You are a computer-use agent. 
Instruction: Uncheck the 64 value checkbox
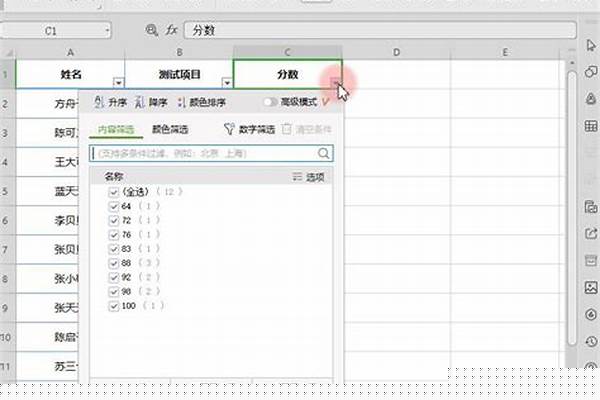click(114, 206)
